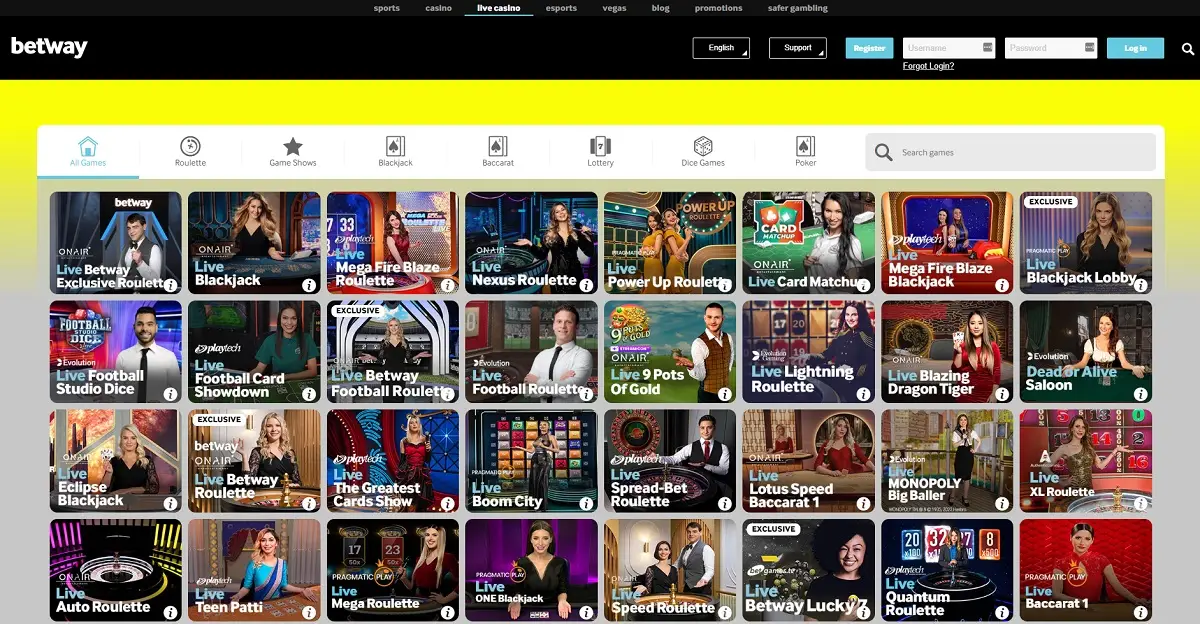Open info icon on Lightning Roulette tile

863,394
